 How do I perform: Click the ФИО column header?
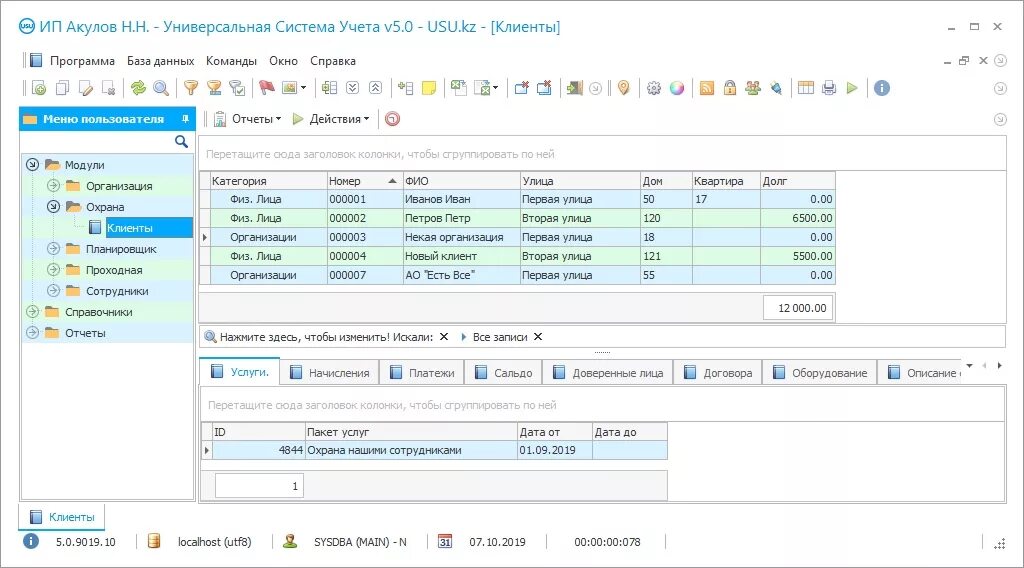point(461,181)
